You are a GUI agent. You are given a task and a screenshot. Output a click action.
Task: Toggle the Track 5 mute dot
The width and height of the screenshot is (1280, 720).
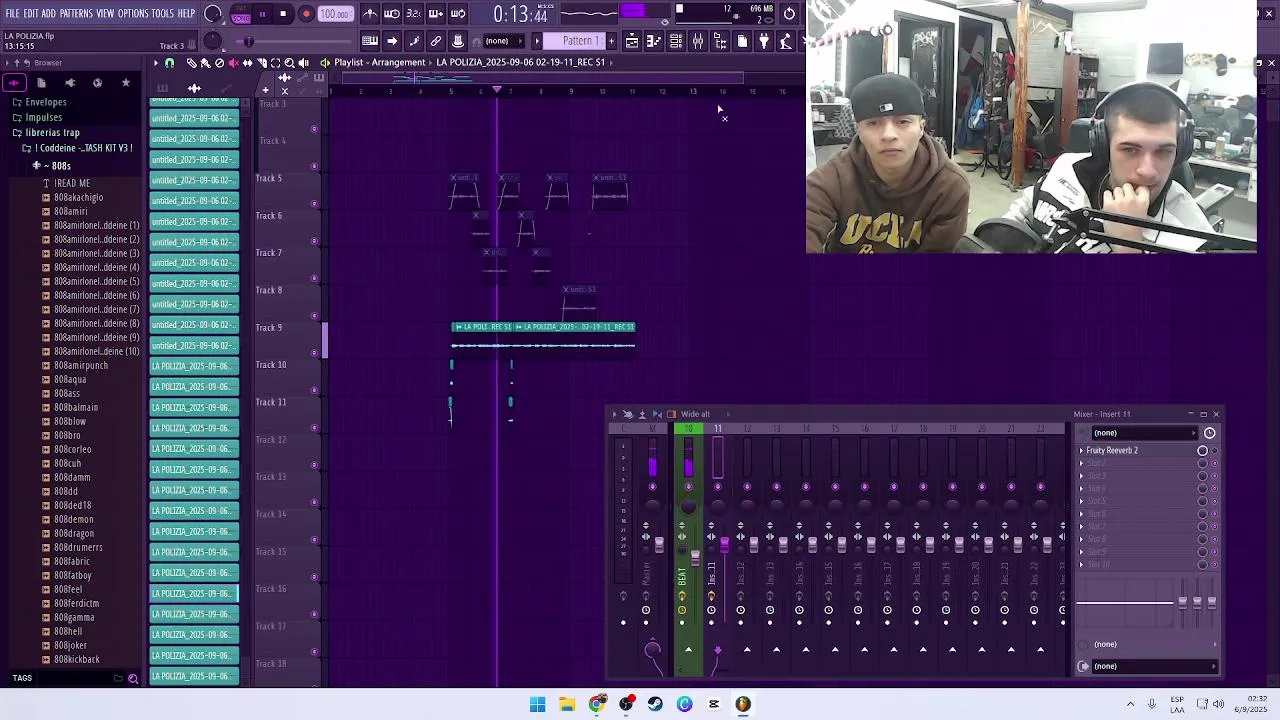coord(314,204)
